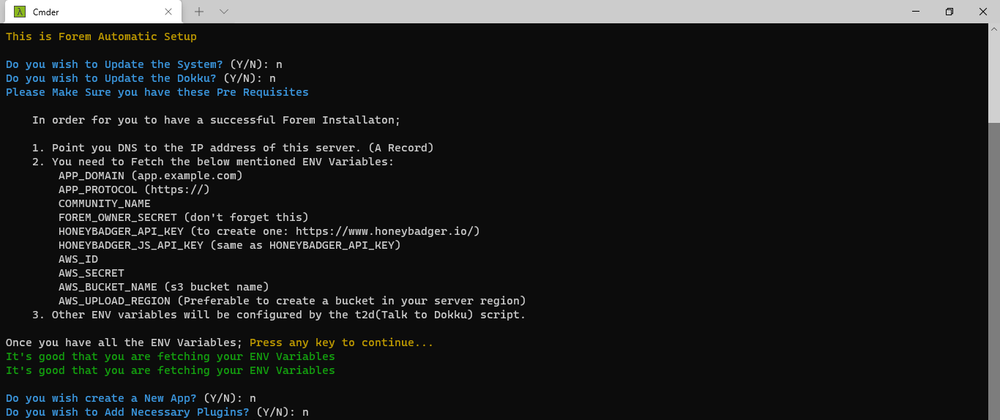Click the 'Please Make Sure' prerequisites heading
Image resolution: width=1000 pixels, height=420 pixels.
[157, 92]
